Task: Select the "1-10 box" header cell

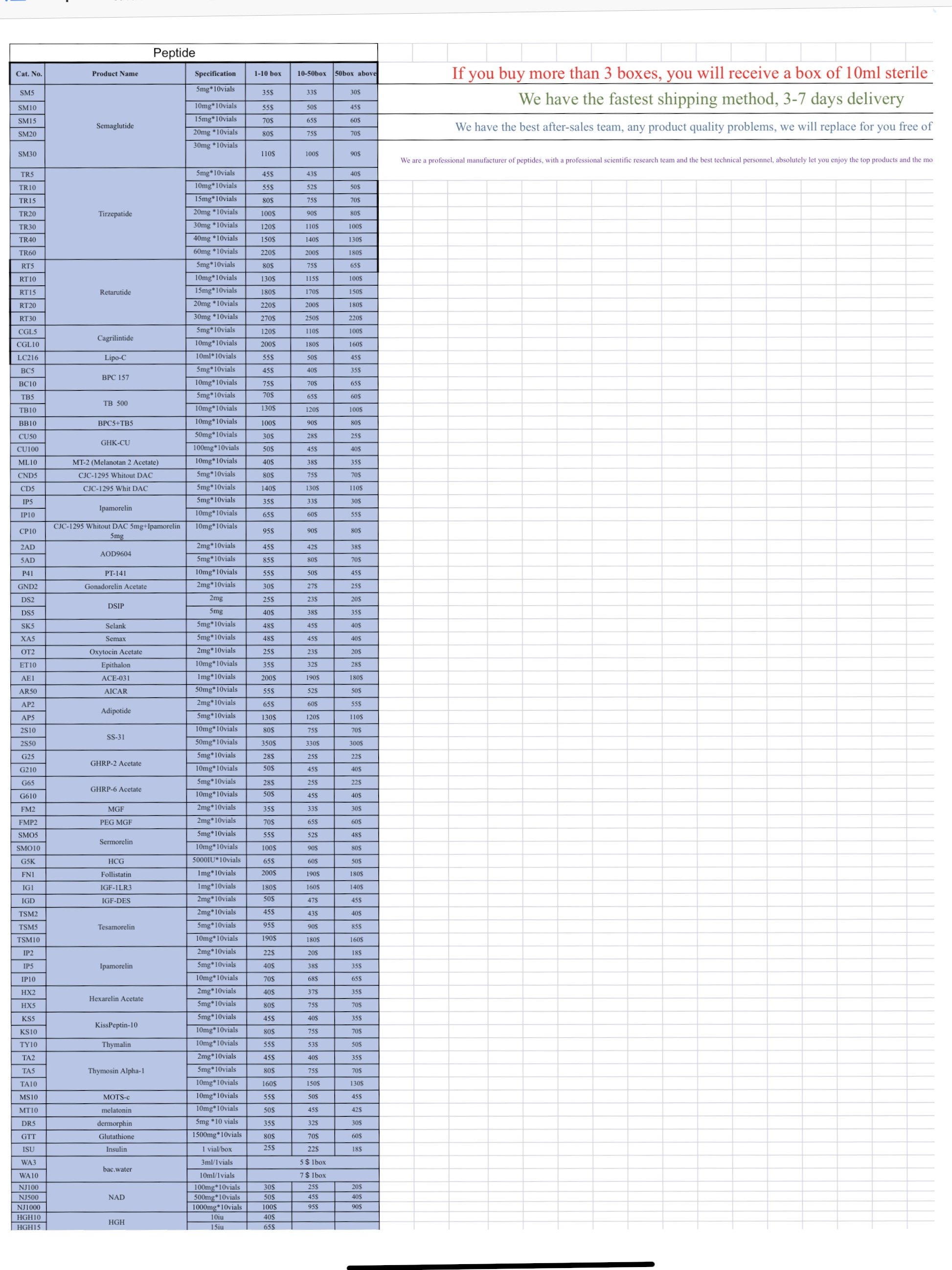Action: click(268, 73)
